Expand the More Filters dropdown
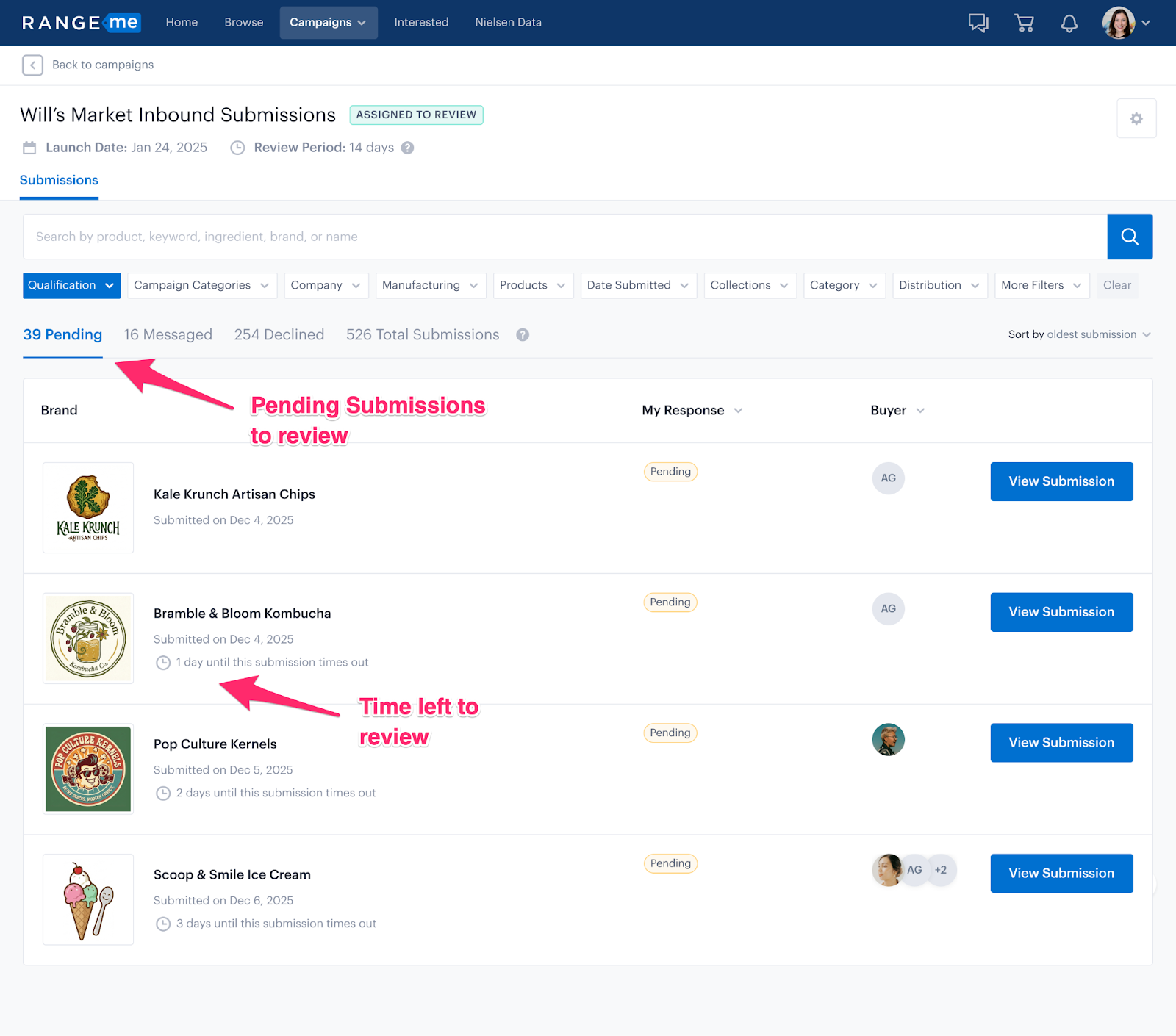This screenshot has width=1176, height=1036. pos(1040,285)
